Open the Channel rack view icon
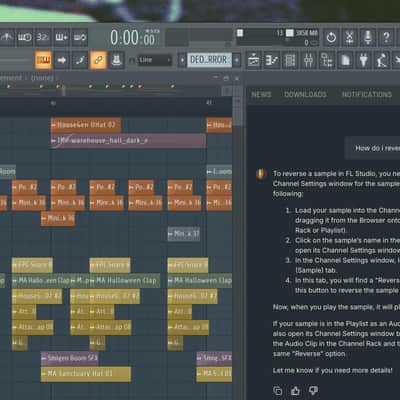The width and height of the screenshot is (400, 400). click(290, 61)
